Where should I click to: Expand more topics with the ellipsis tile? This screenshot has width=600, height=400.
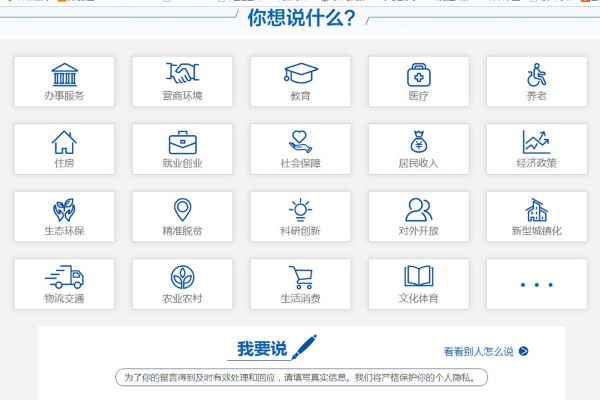(536, 284)
